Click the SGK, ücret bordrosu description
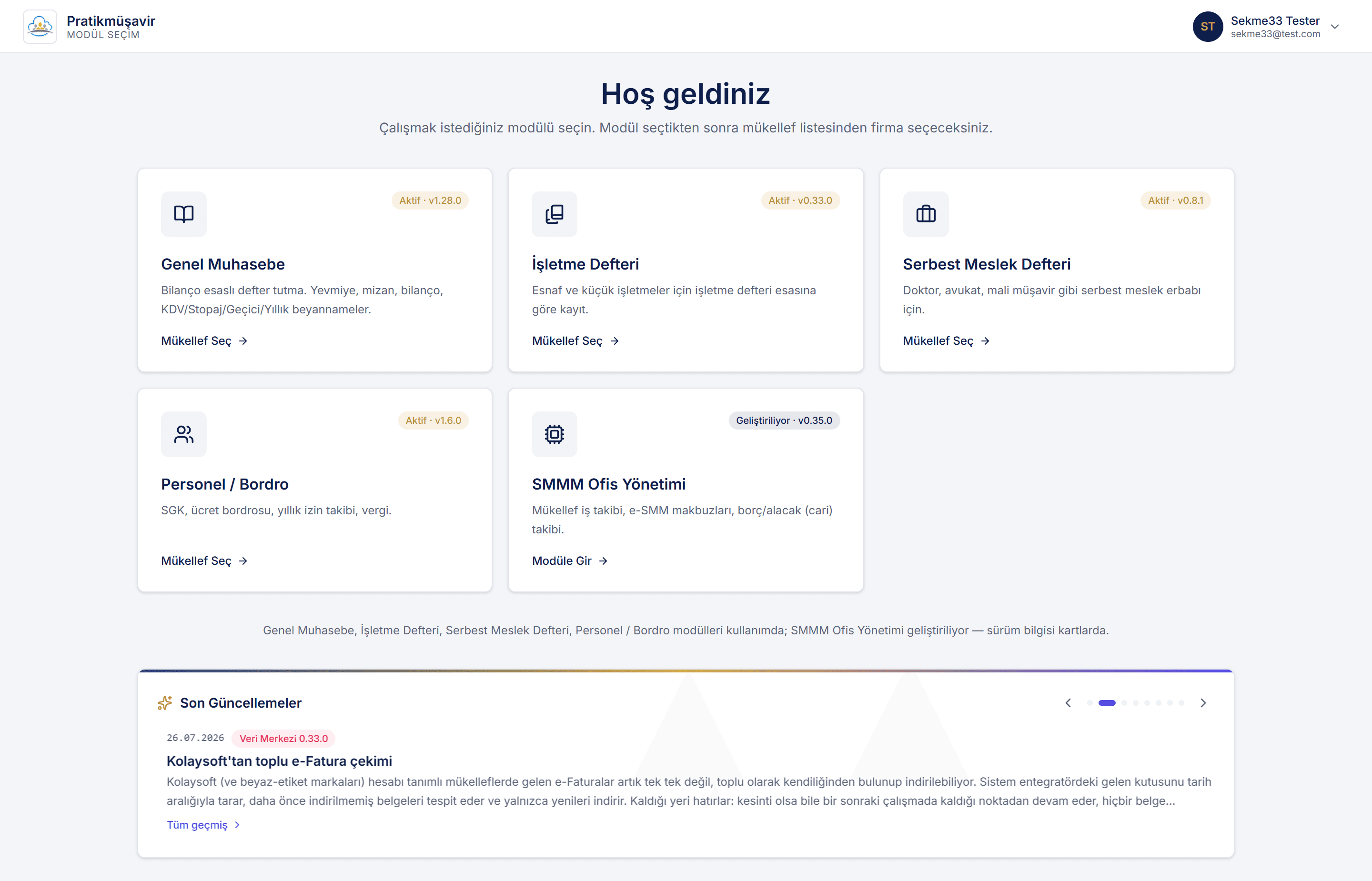The image size is (1372, 881). pos(276,511)
